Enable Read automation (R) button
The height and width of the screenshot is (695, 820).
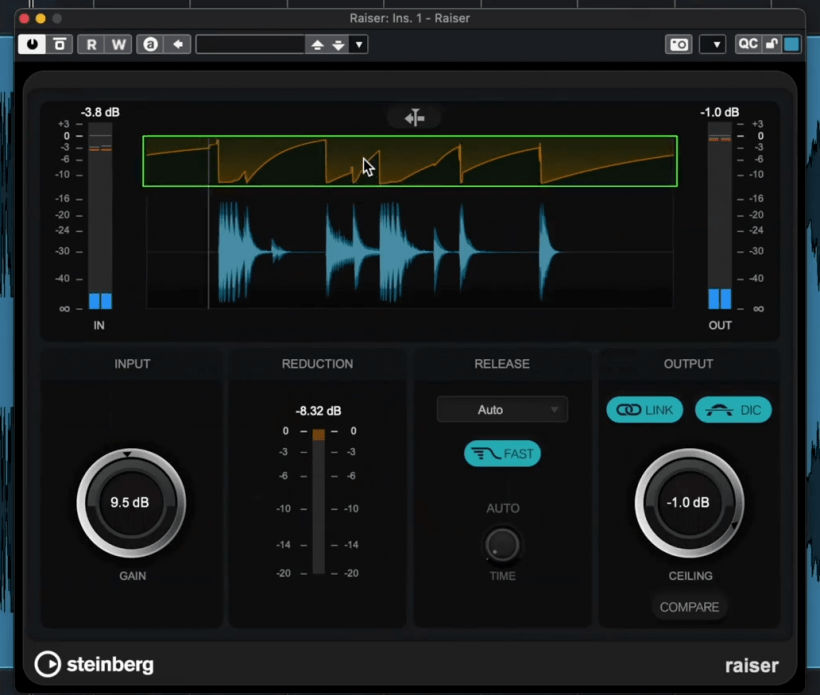[92, 44]
